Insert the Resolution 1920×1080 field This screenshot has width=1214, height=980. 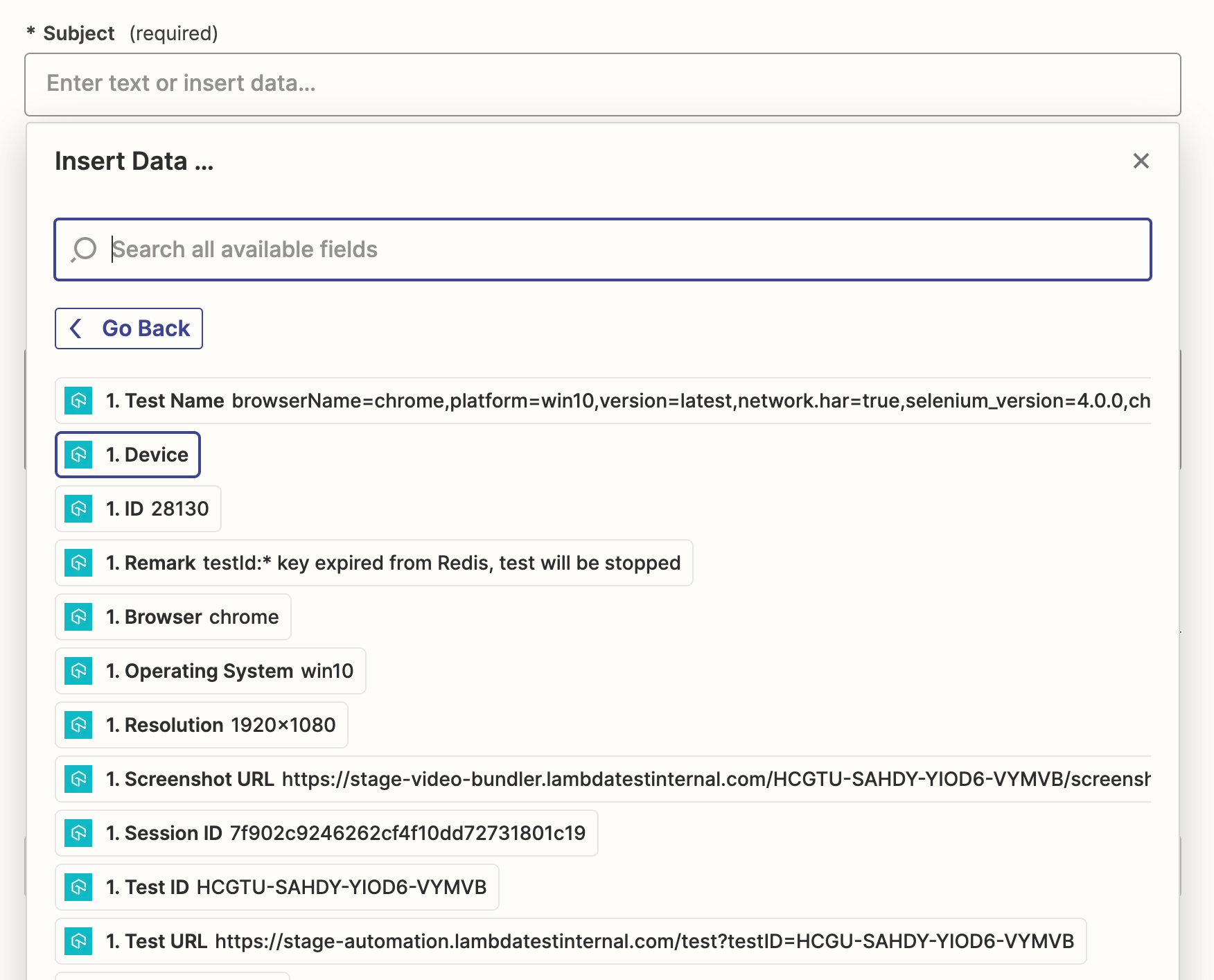(202, 725)
